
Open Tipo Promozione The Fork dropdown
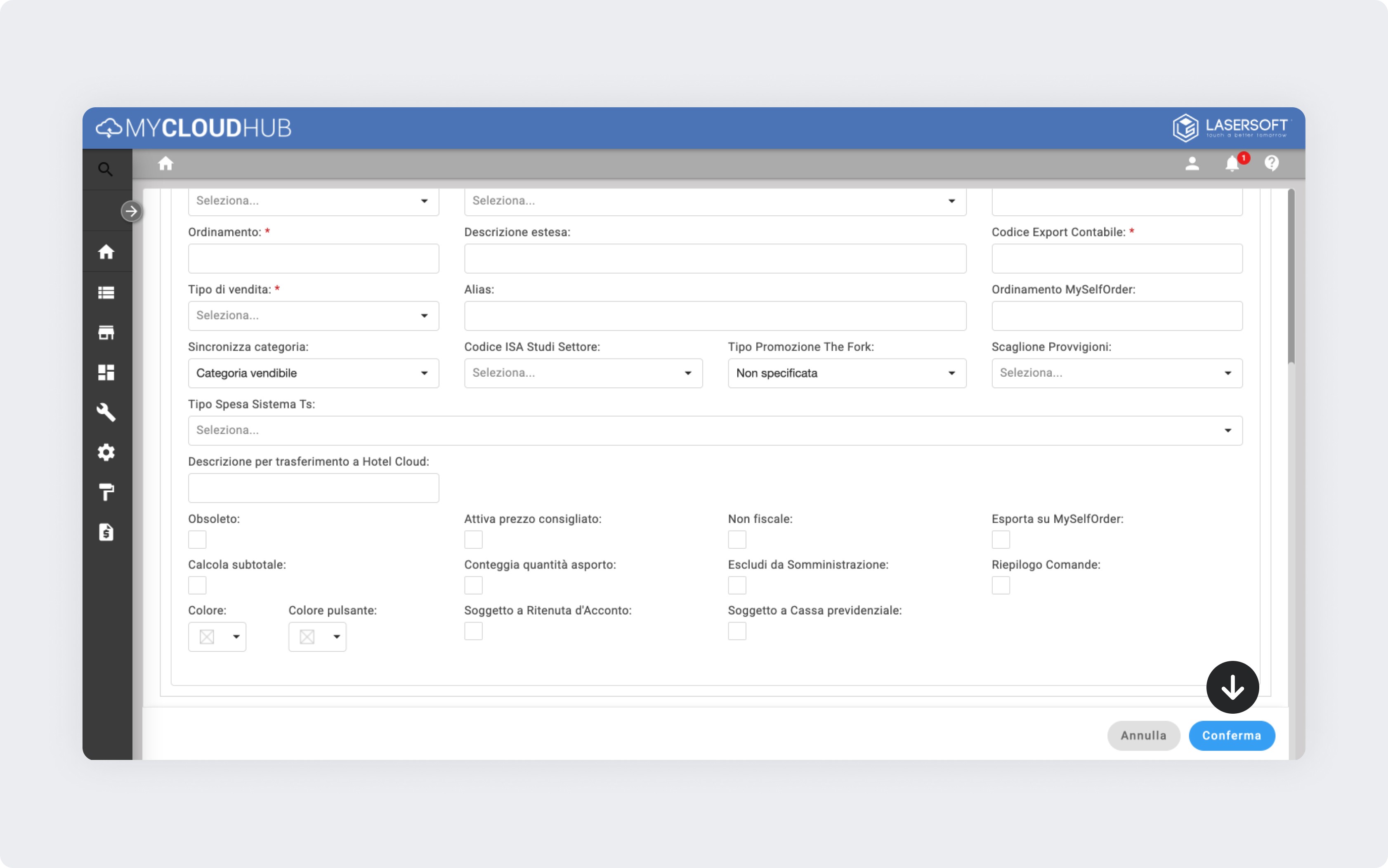847,373
